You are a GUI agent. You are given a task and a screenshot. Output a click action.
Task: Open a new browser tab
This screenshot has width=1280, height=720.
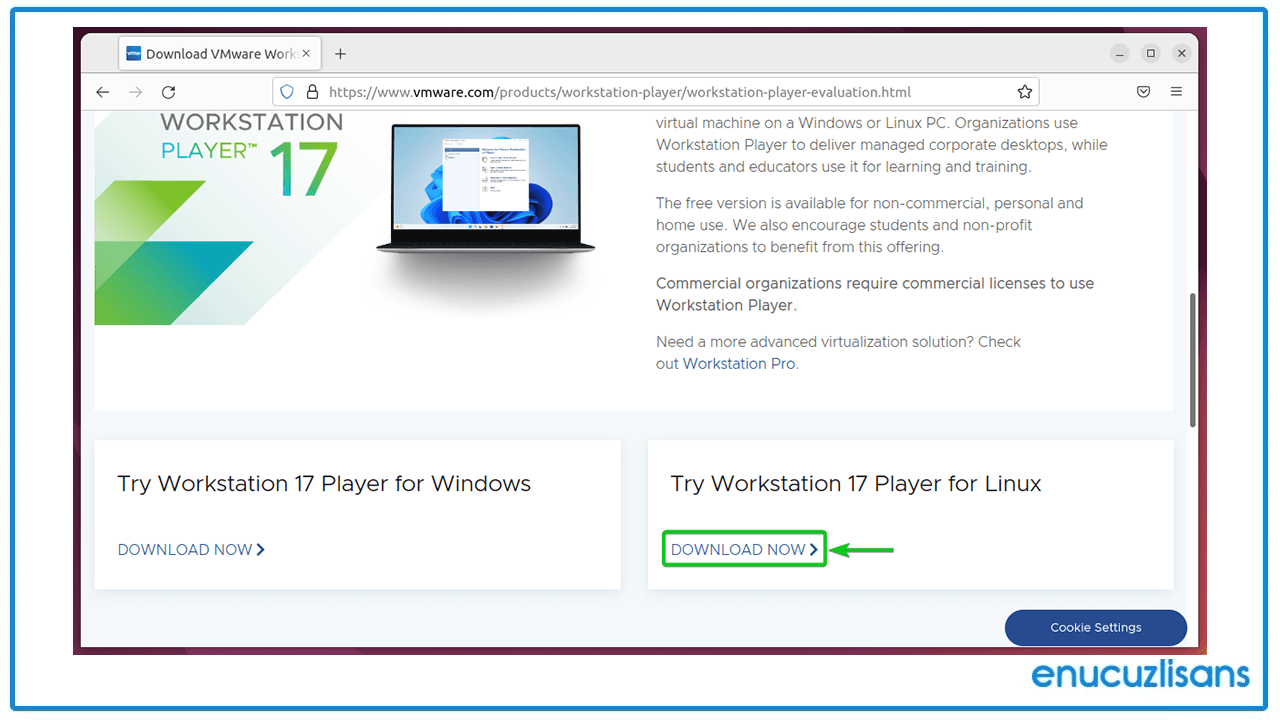340,53
